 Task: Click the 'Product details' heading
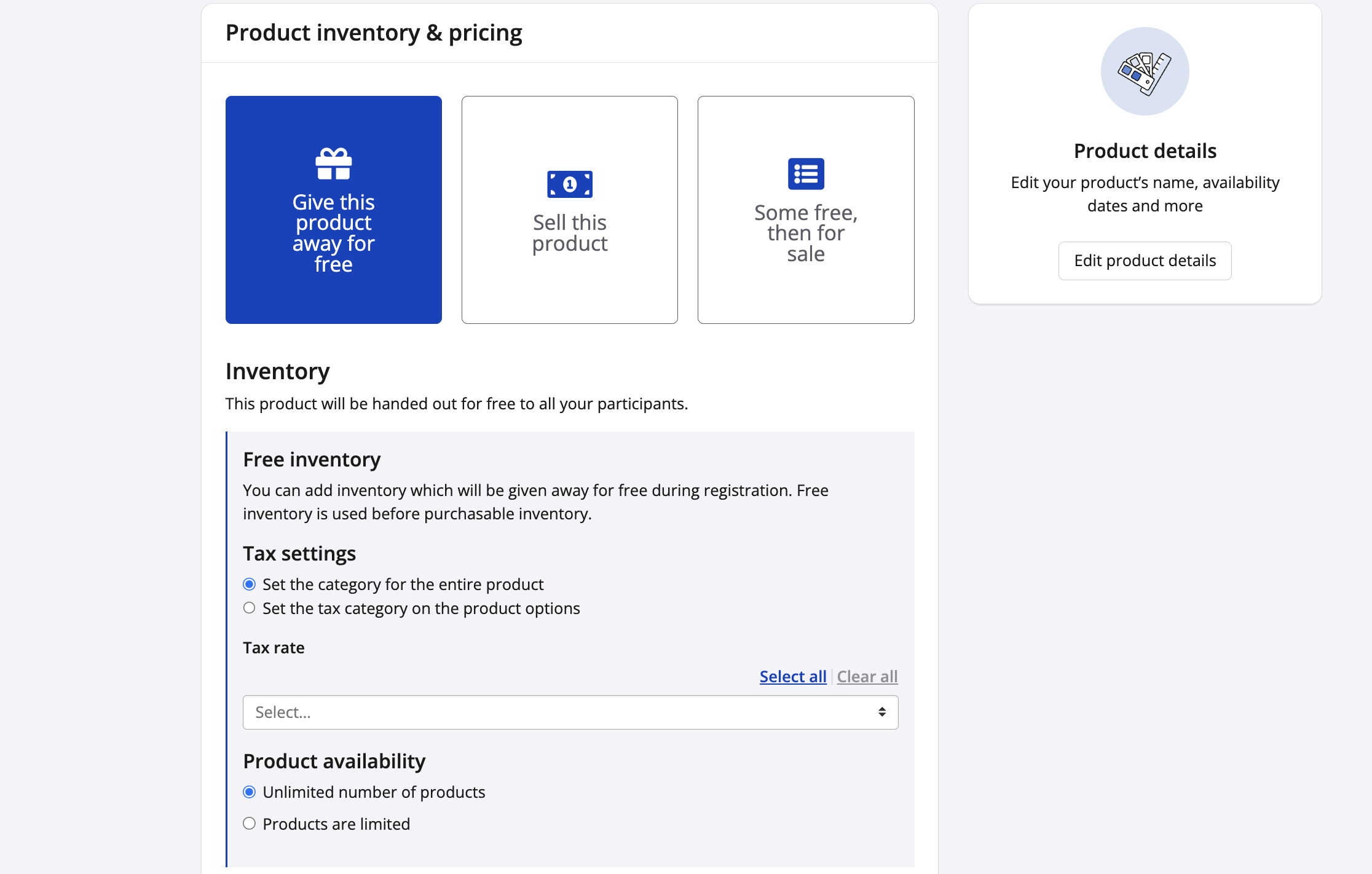1145,151
